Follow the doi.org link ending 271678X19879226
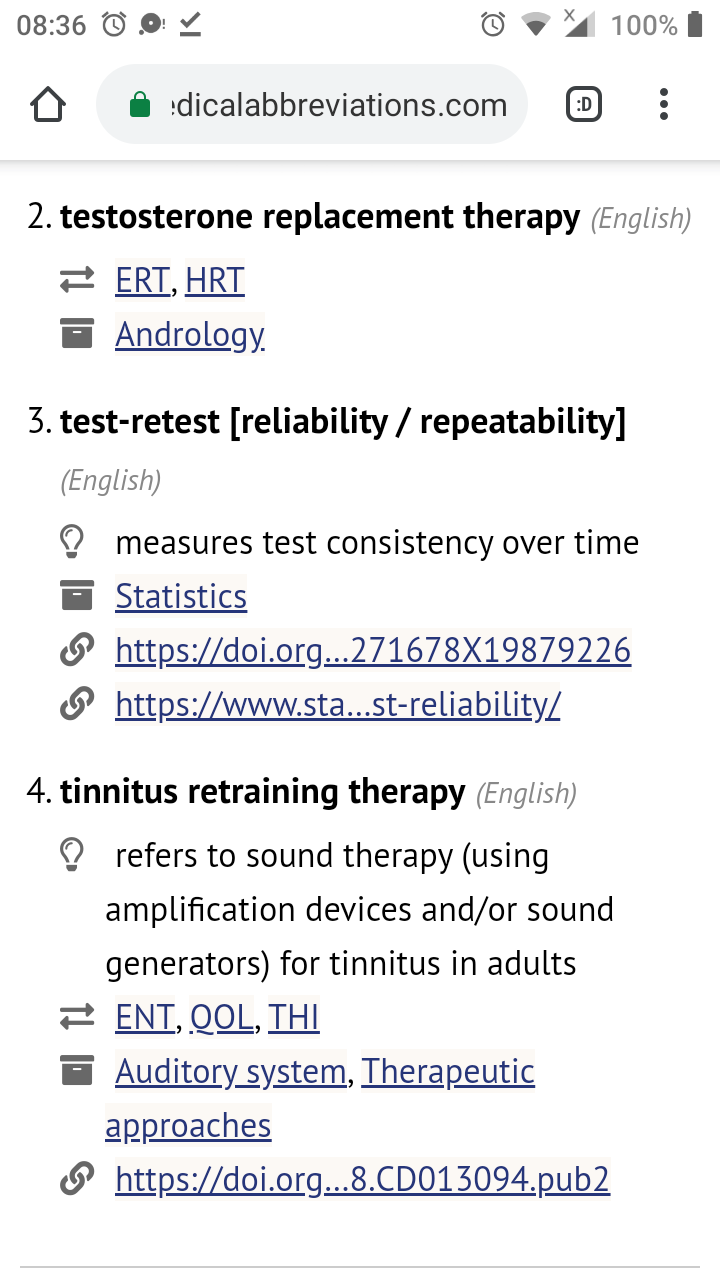 pos(373,651)
